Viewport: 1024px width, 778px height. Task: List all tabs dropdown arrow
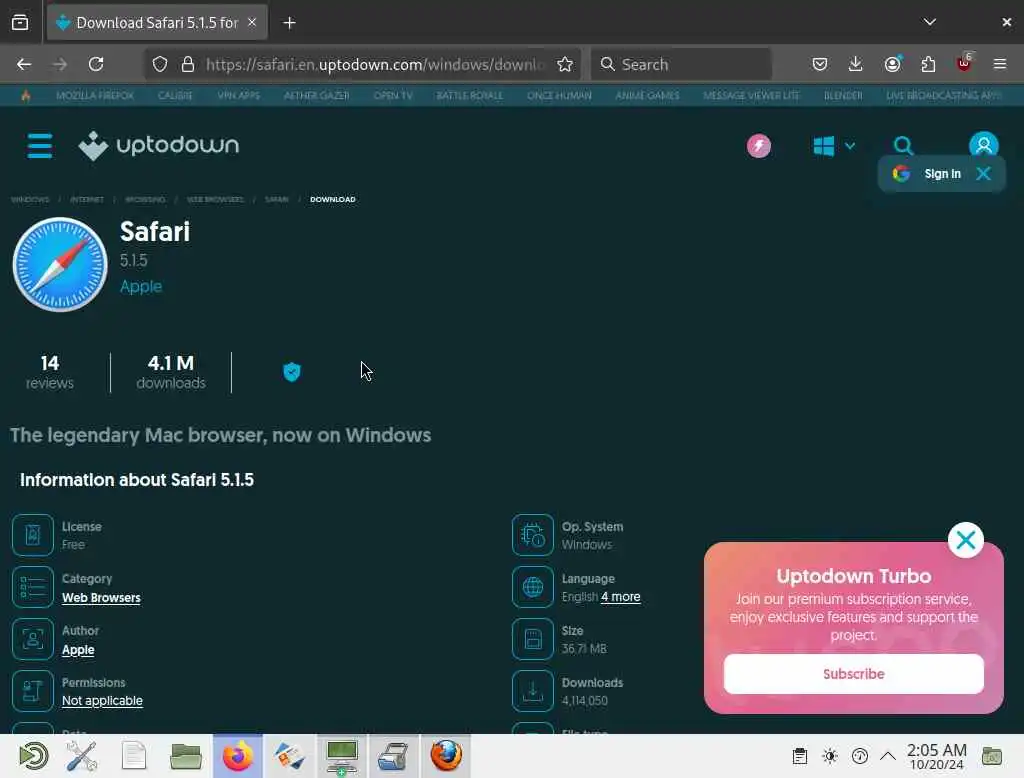(929, 22)
